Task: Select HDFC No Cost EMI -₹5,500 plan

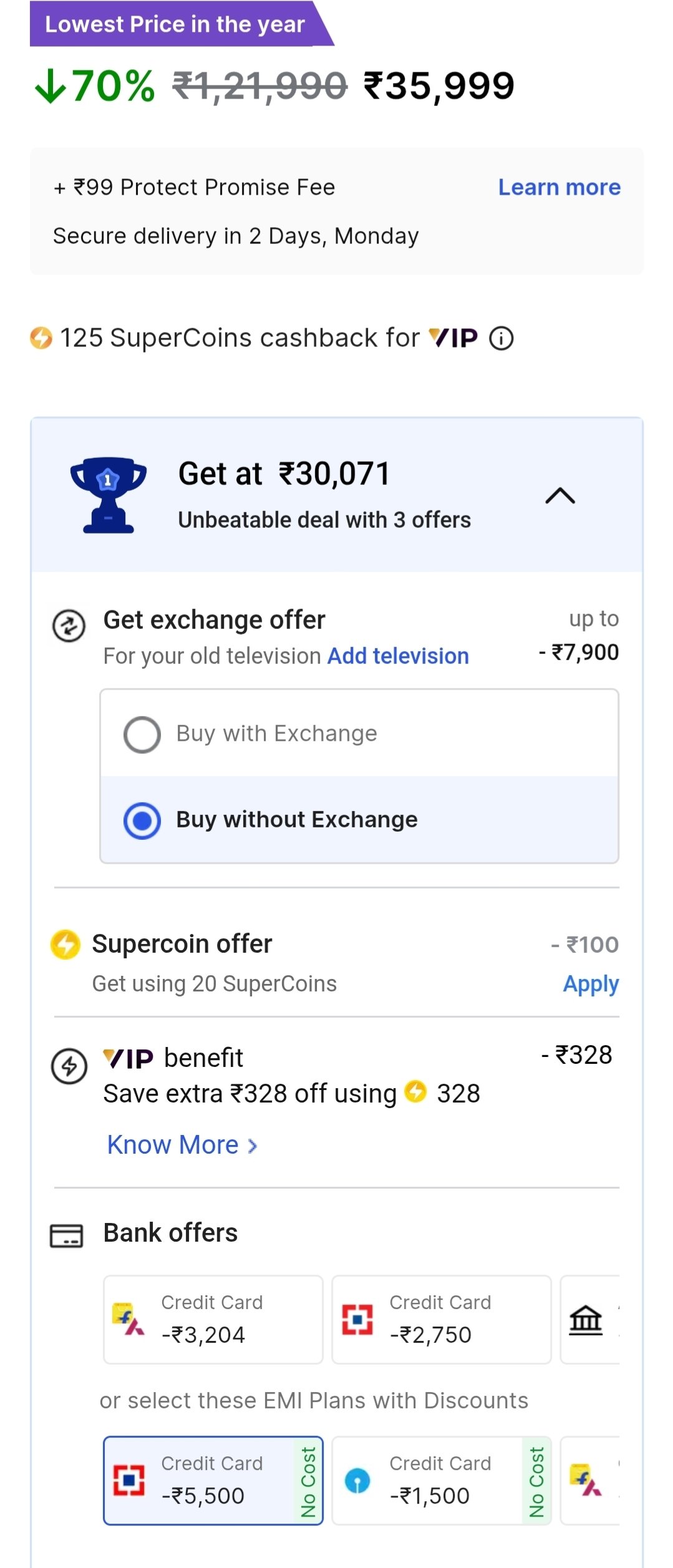Action: coord(213,1481)
